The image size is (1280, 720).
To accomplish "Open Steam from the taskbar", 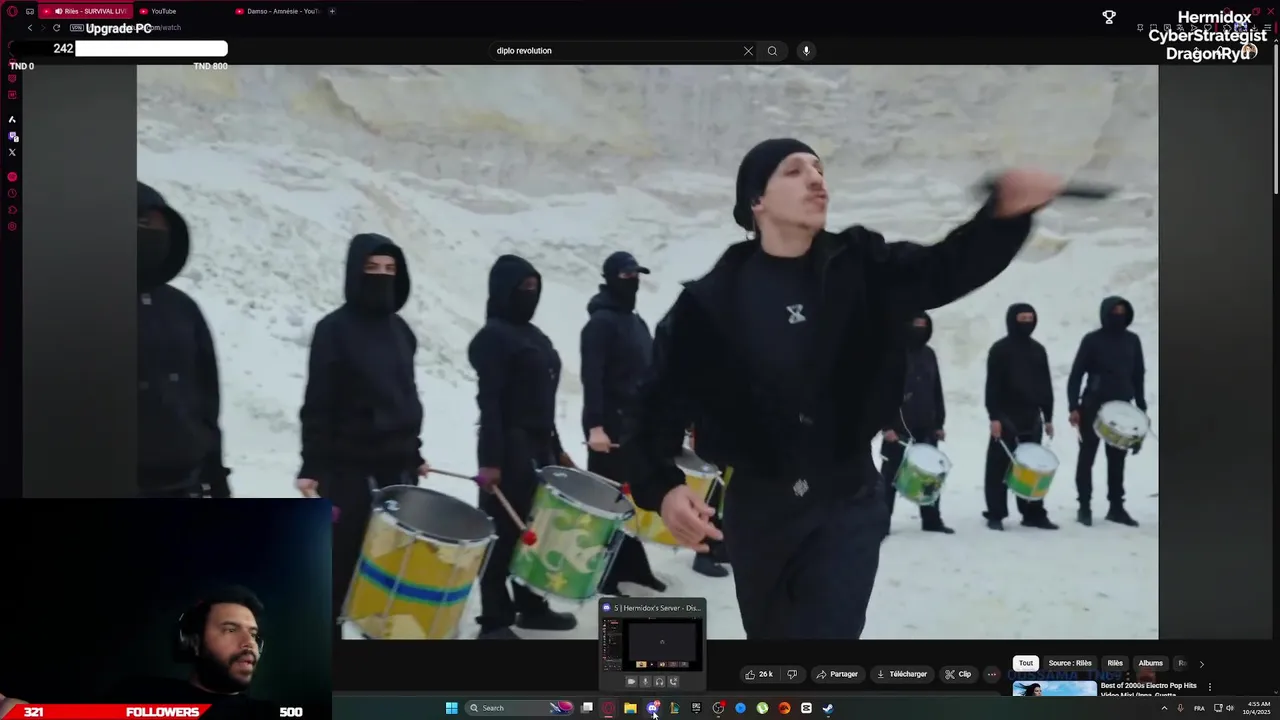I will [828, 708].
